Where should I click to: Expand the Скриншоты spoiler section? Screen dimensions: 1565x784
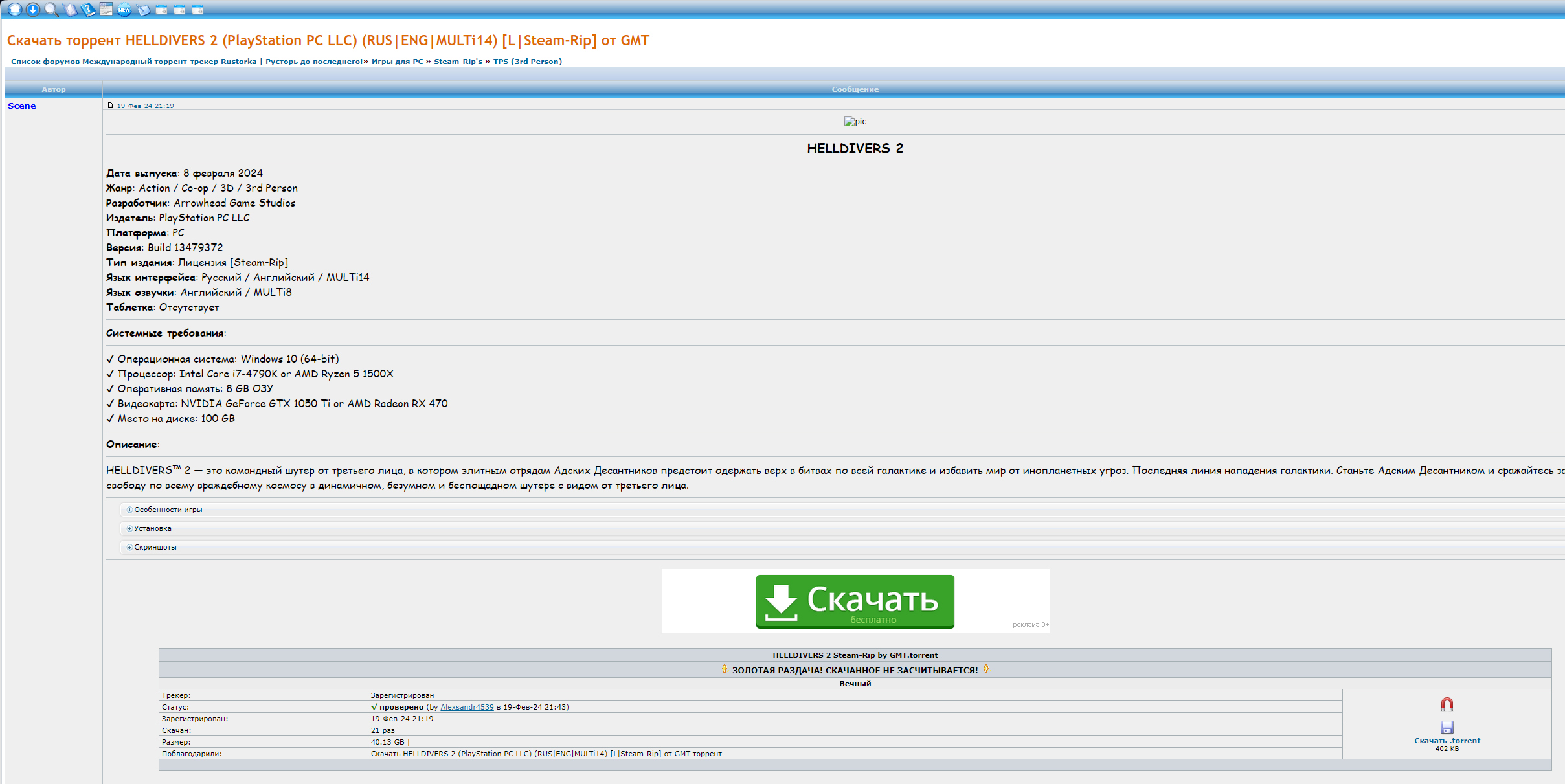(155, 547)
